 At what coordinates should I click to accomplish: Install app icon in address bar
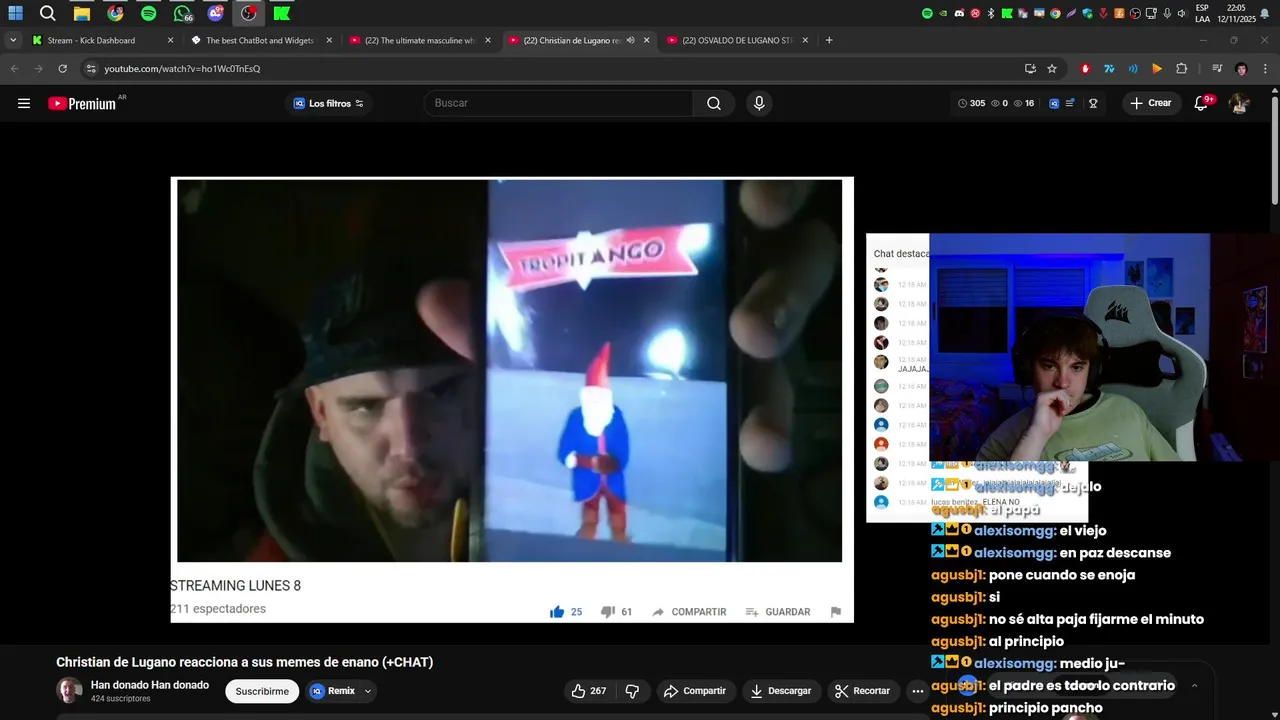click(x=1030, y=69)
